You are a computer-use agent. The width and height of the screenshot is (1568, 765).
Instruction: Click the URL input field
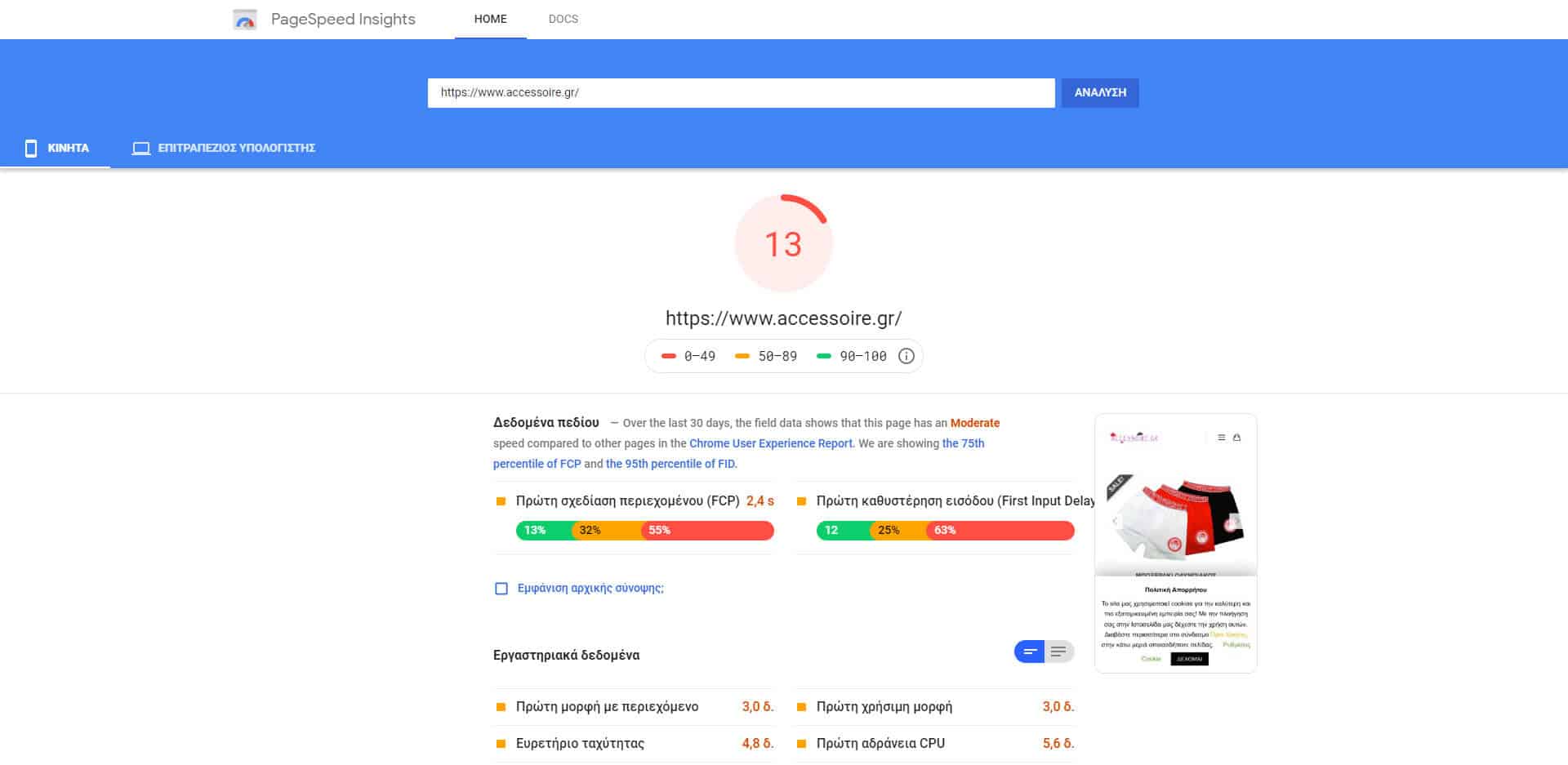742,93
